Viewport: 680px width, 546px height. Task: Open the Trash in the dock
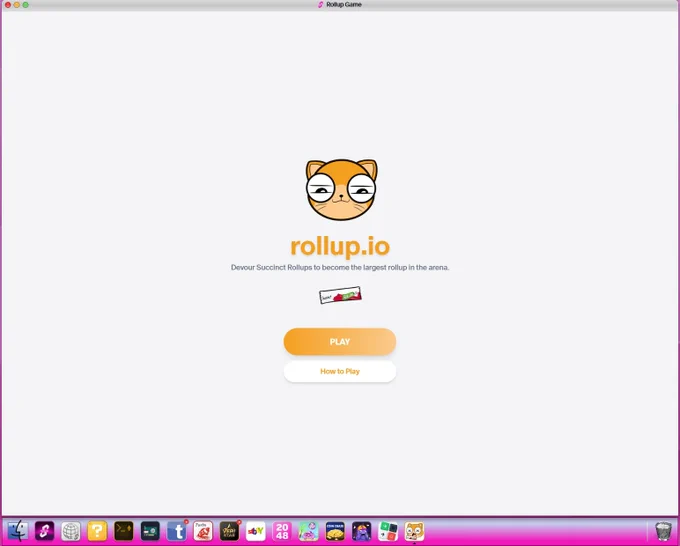click(663, 531)
